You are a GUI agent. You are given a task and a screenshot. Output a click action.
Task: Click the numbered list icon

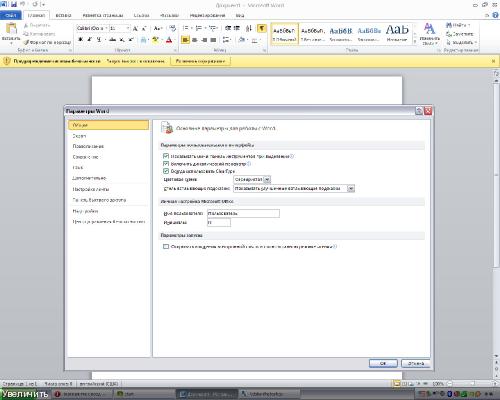click(199, 28)
